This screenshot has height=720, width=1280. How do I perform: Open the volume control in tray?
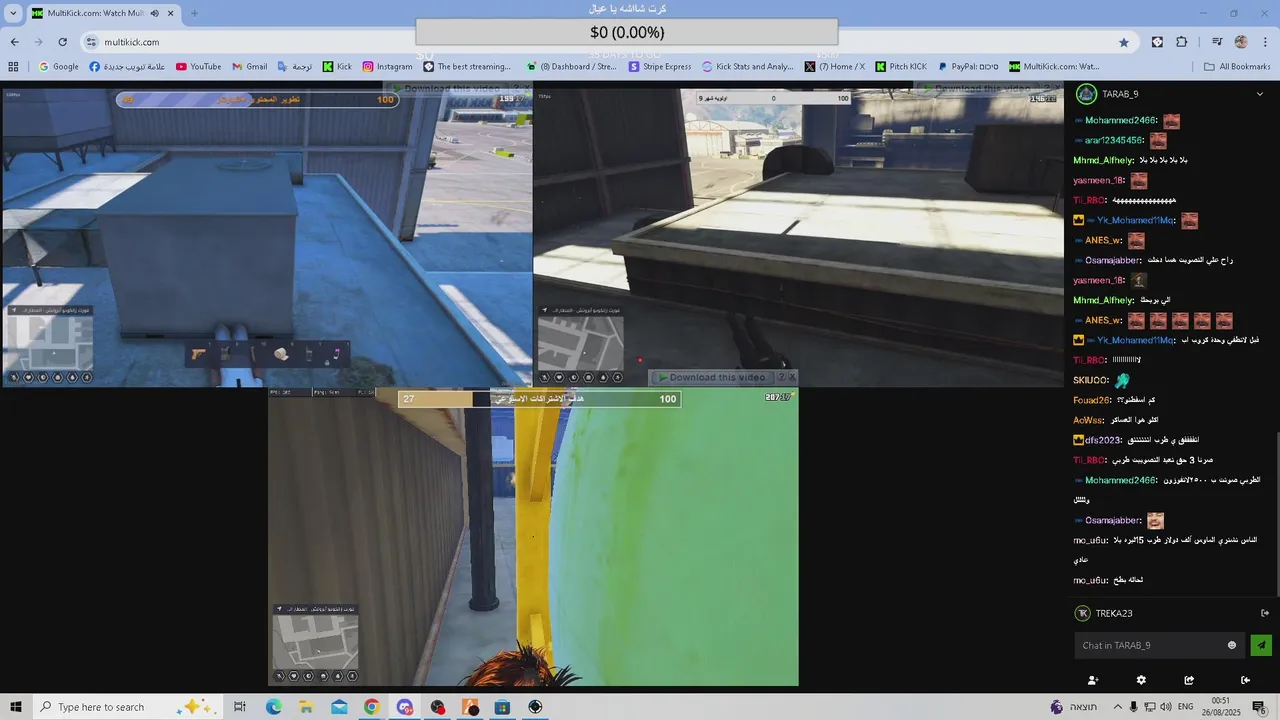click(x=1166, y=707)
